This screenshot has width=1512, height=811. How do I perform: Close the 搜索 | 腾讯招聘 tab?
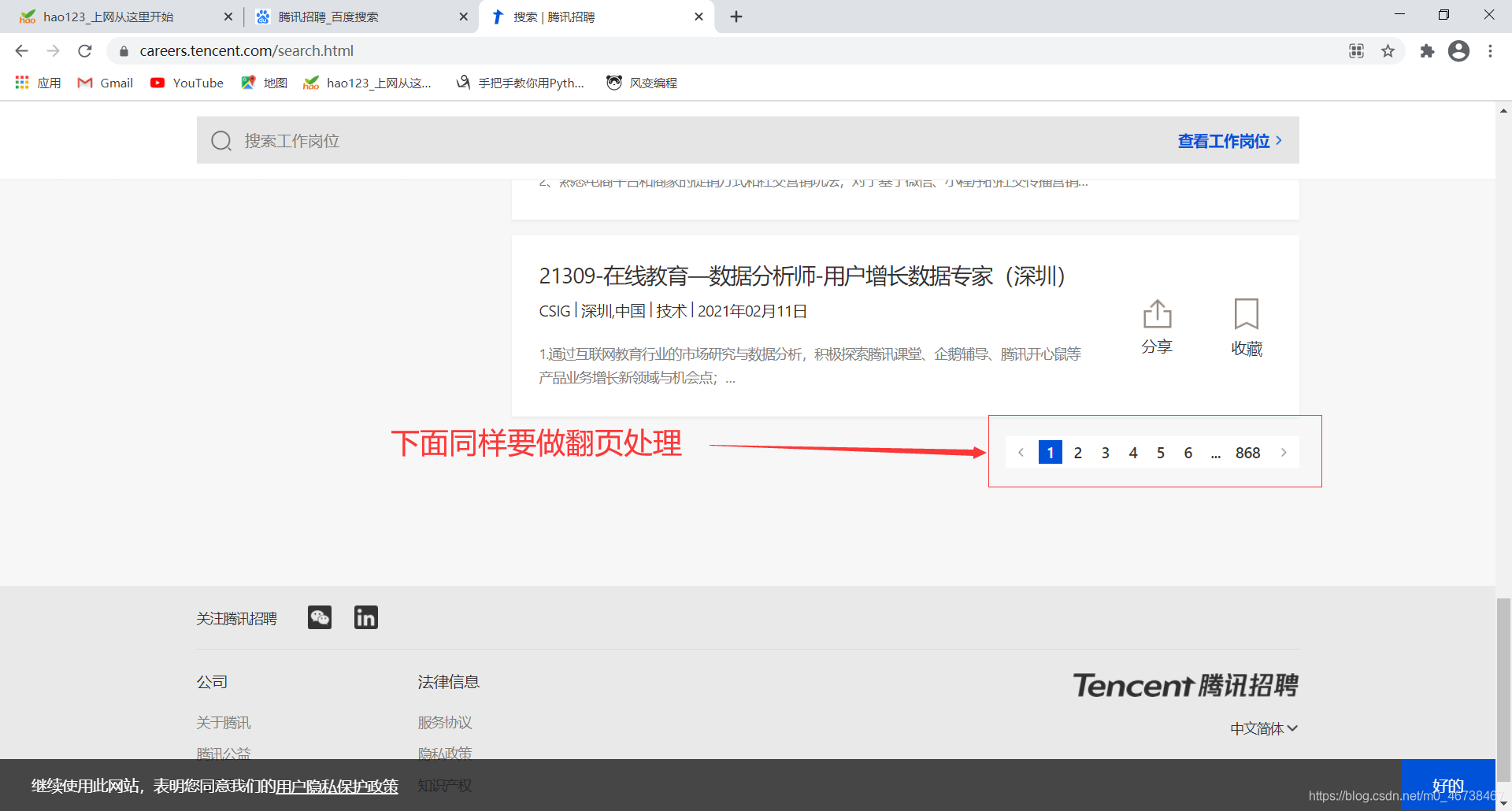pyautogui.click(x=699, y=17)
